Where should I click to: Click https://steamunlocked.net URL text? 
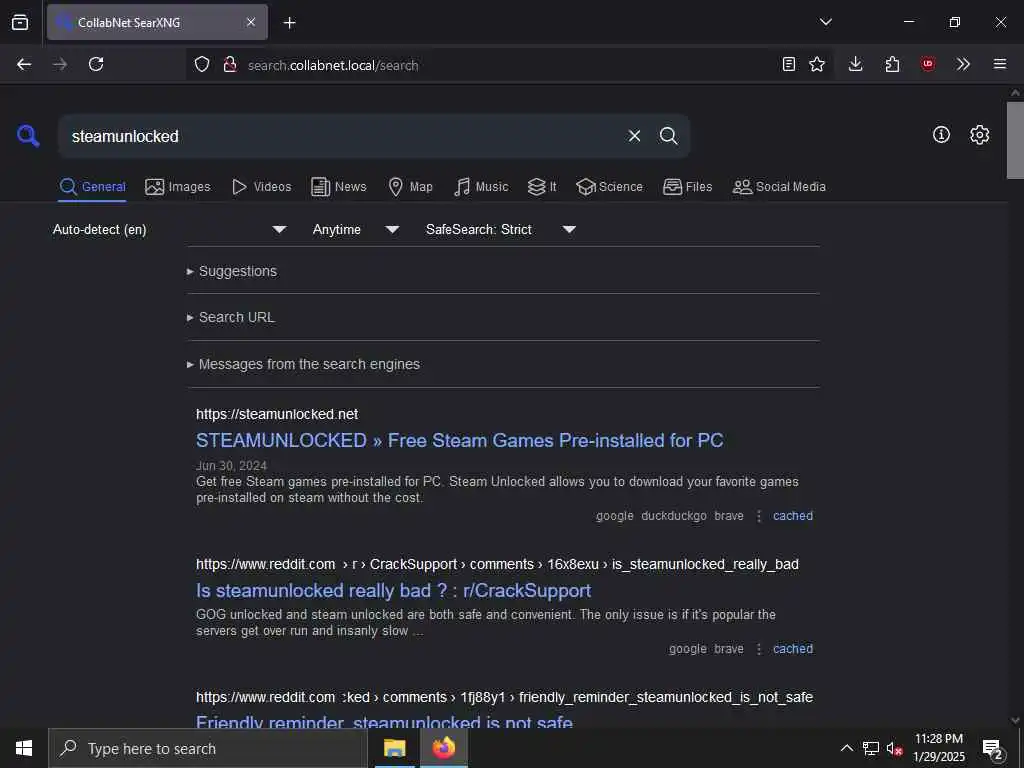point(277,414)
